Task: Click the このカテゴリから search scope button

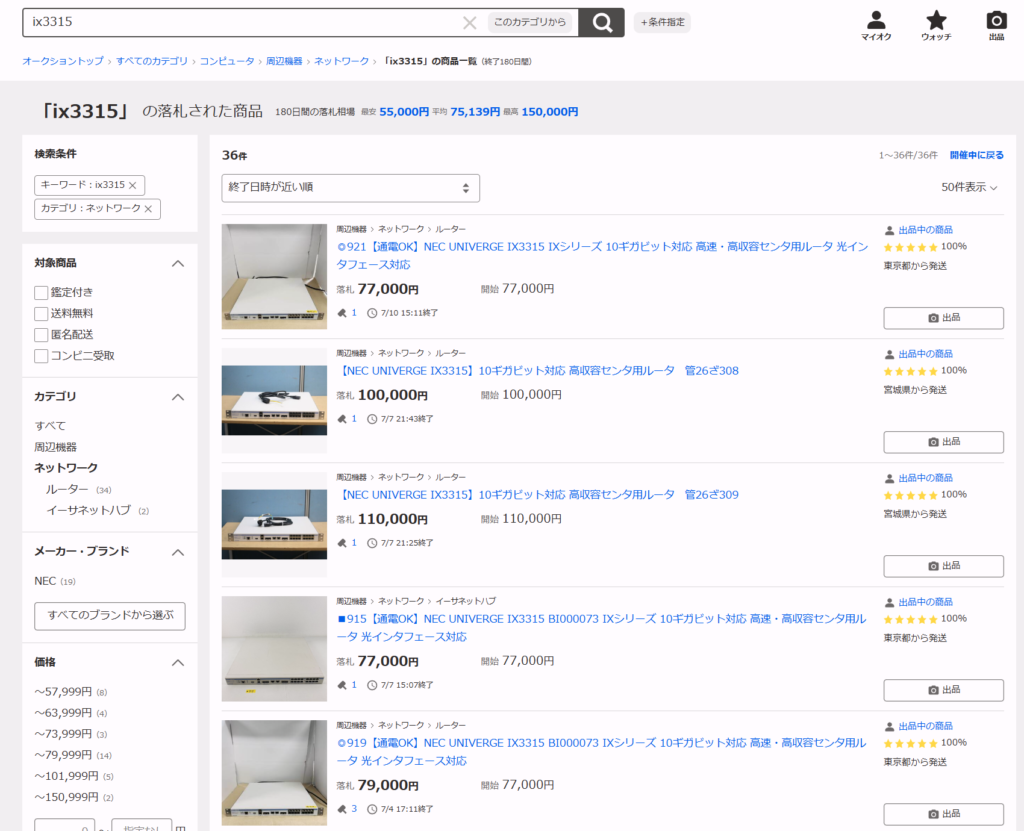Action: tap(530, 22)
